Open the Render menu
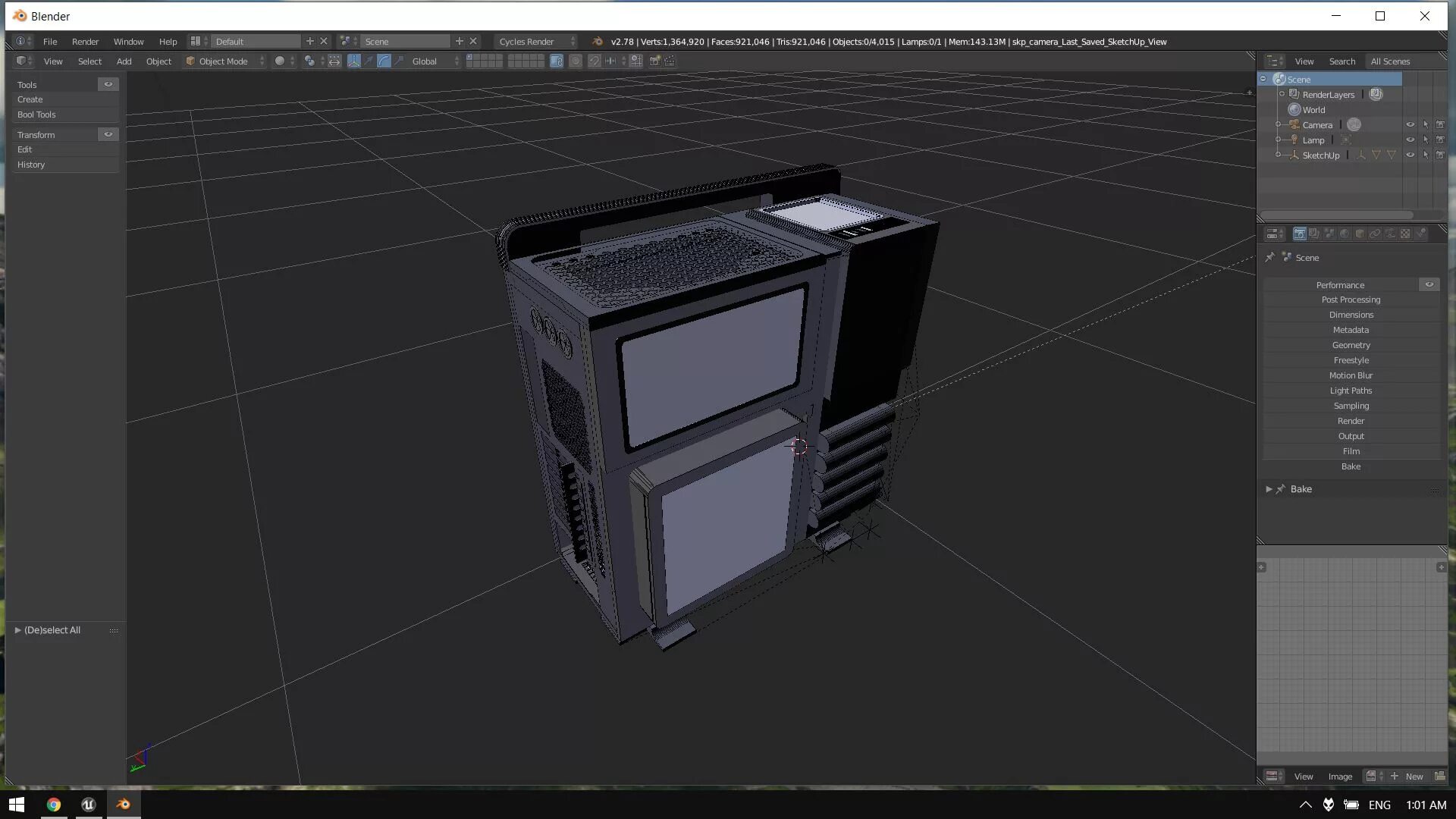1456x819 pixels. (85, 42)
